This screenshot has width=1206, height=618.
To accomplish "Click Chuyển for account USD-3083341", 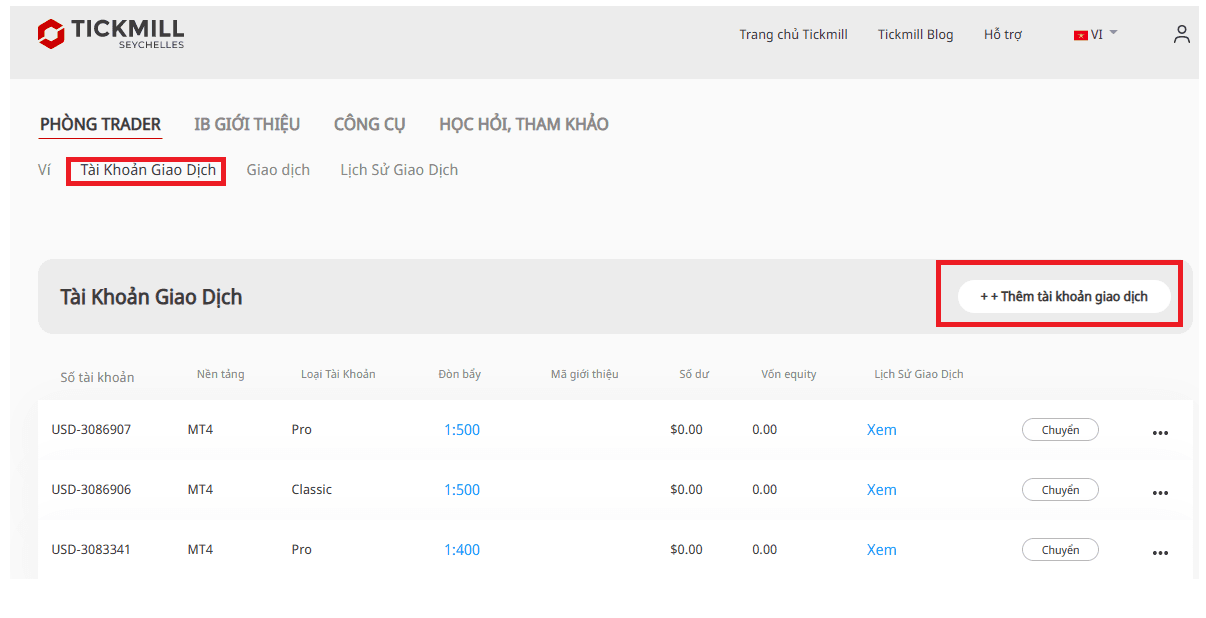I will tap(1060, 550).
